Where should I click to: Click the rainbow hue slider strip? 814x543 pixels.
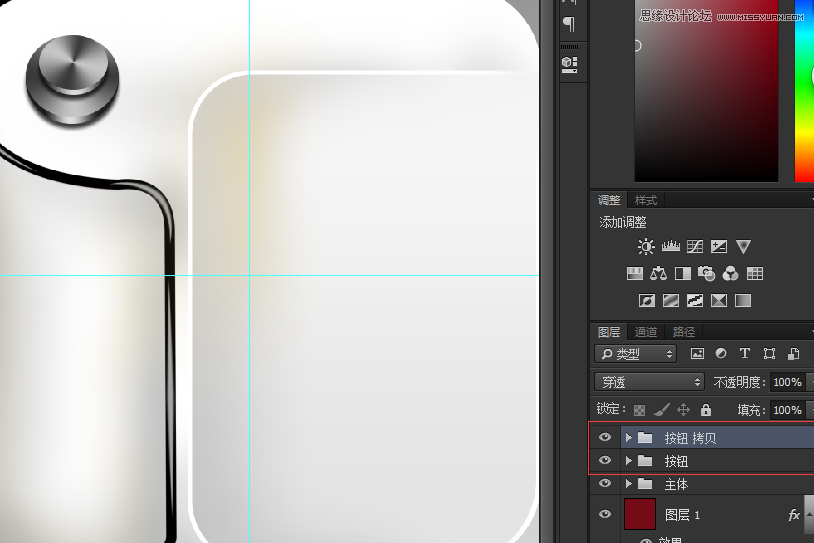click(804, 91)
